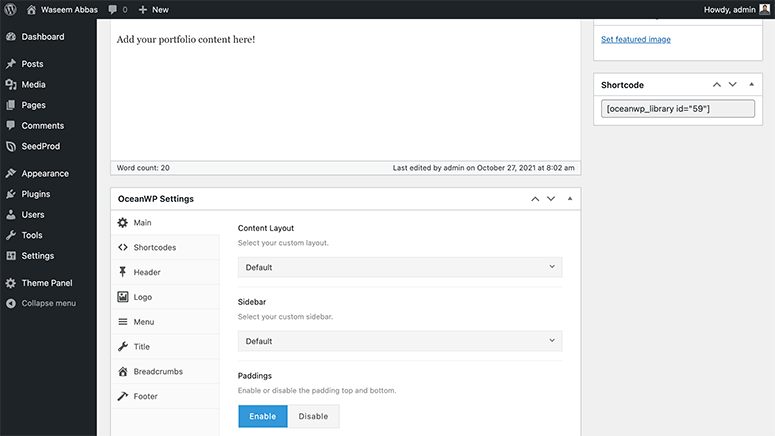
Task: Switch to the Footer settings tab
Action: click(x=165, y=396)
